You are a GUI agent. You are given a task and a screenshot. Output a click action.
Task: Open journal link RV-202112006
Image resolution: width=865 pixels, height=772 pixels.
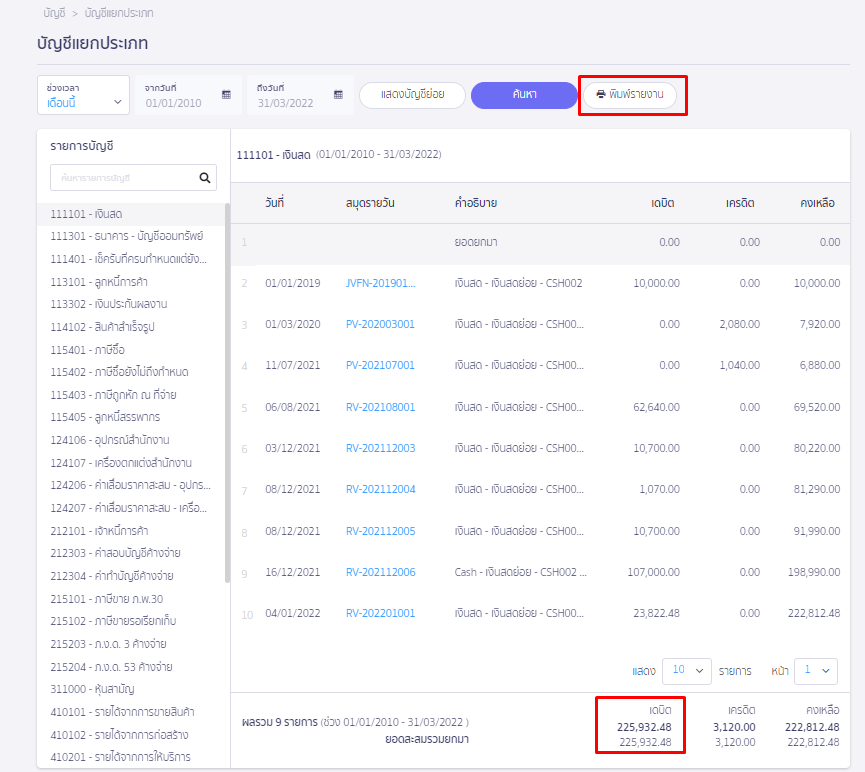381,572
